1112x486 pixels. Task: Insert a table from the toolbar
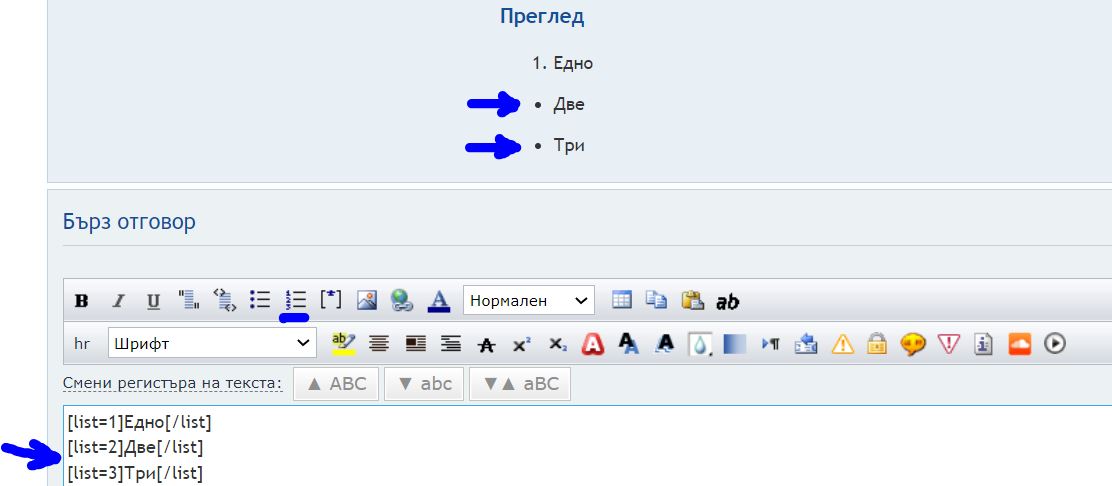622,300
